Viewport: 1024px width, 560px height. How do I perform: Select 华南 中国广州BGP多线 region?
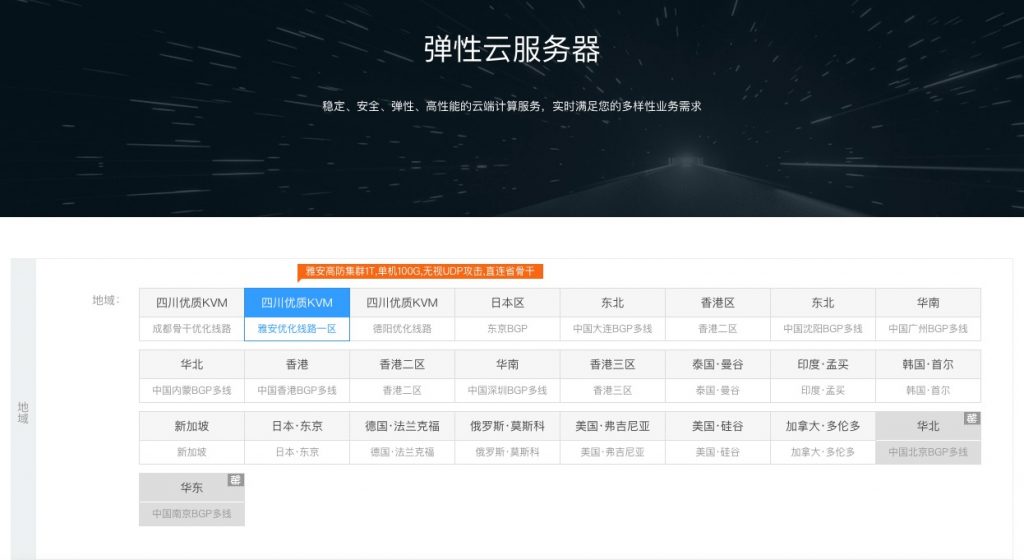pos(928,315)
